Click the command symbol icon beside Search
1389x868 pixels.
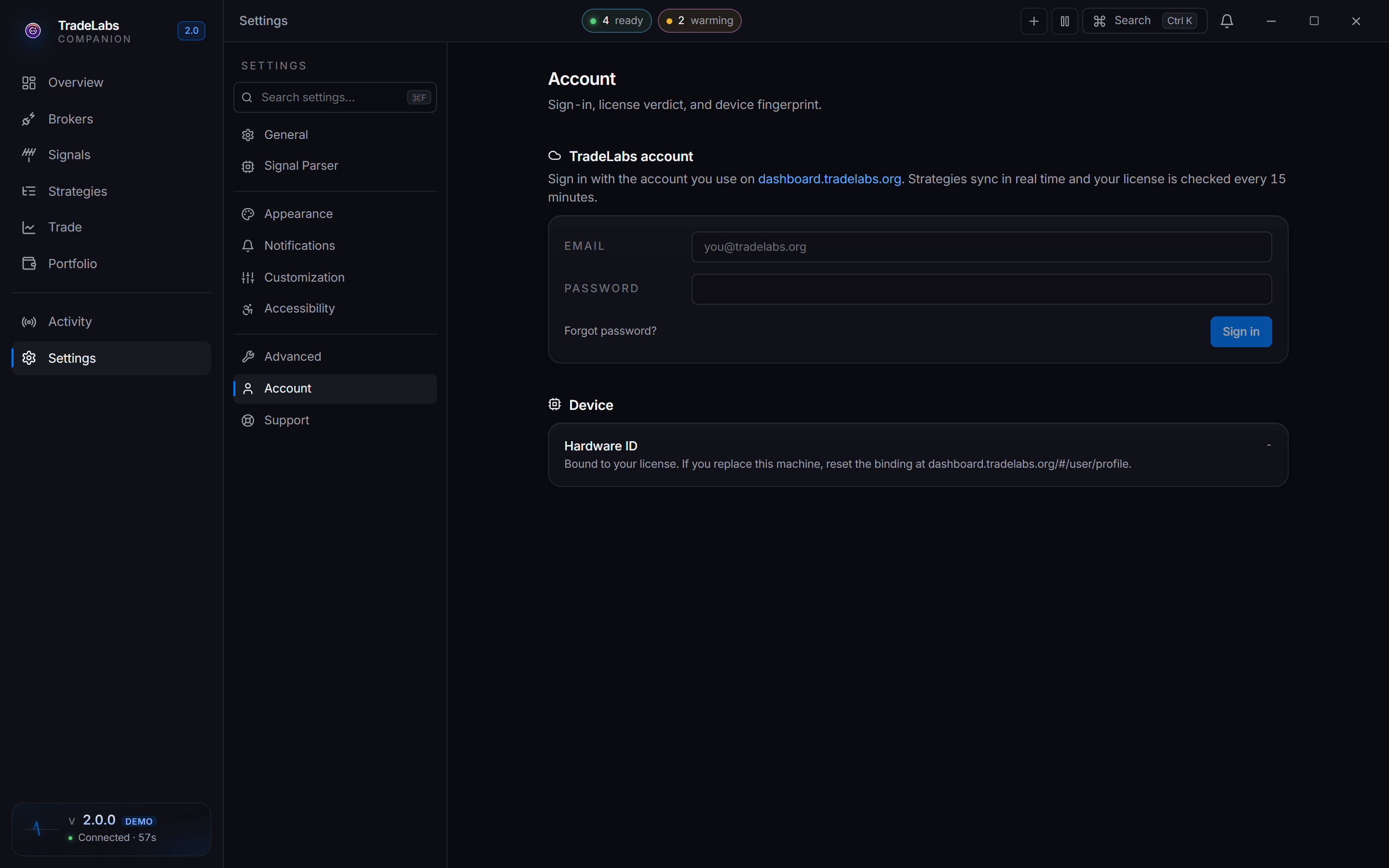coord(1099,21)
